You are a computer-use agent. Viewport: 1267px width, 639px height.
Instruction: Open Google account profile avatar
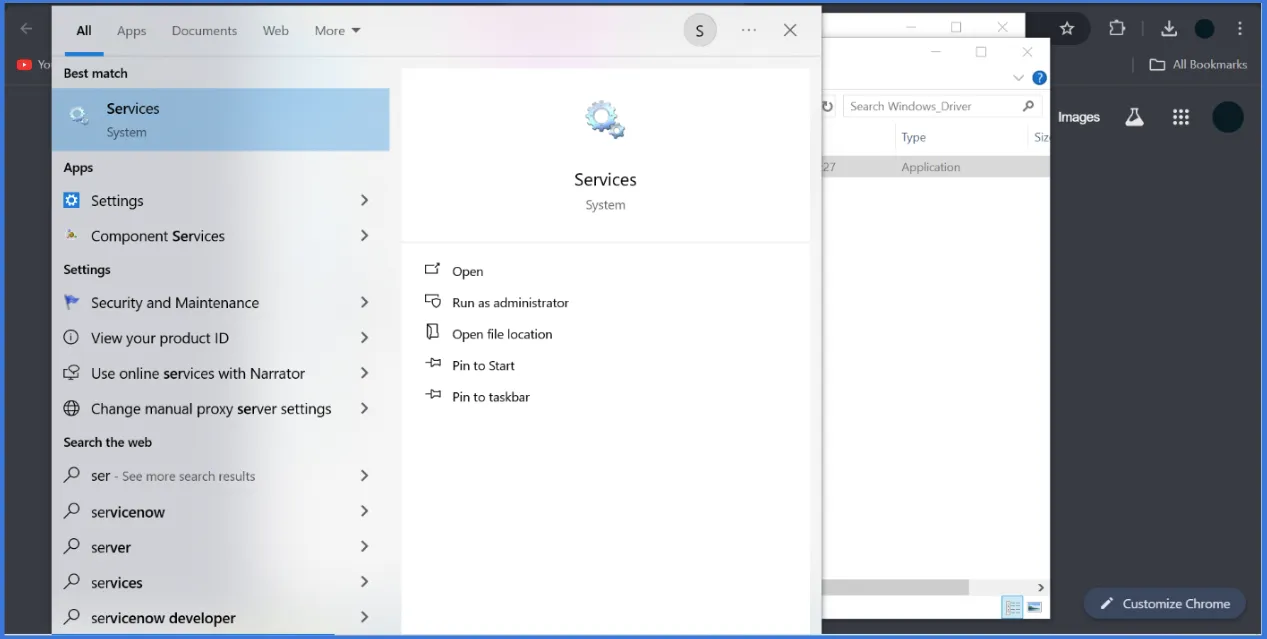(1228, 117)
